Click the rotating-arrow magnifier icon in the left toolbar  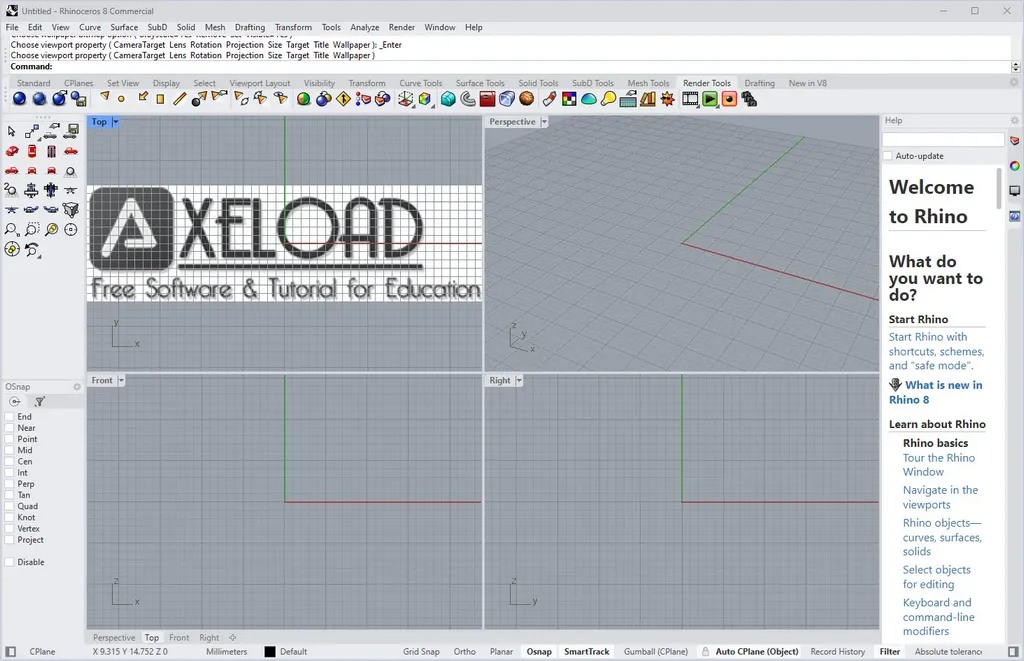click(x=31, y=250)
